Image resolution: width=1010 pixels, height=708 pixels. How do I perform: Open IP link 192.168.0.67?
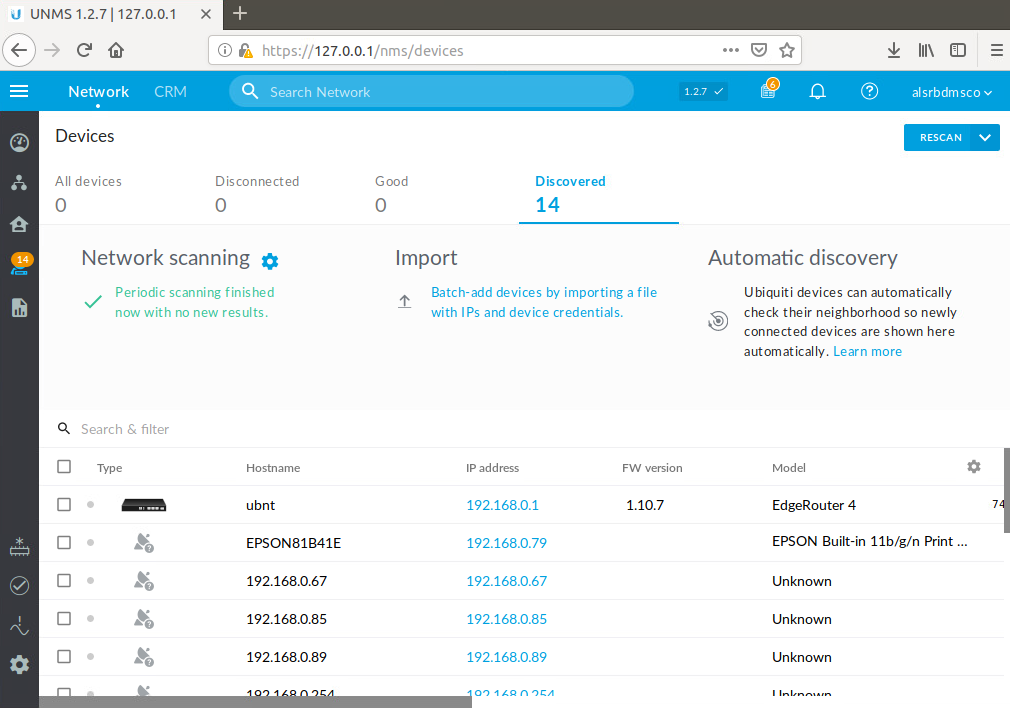pyautogui.click(x=506, y=581)
